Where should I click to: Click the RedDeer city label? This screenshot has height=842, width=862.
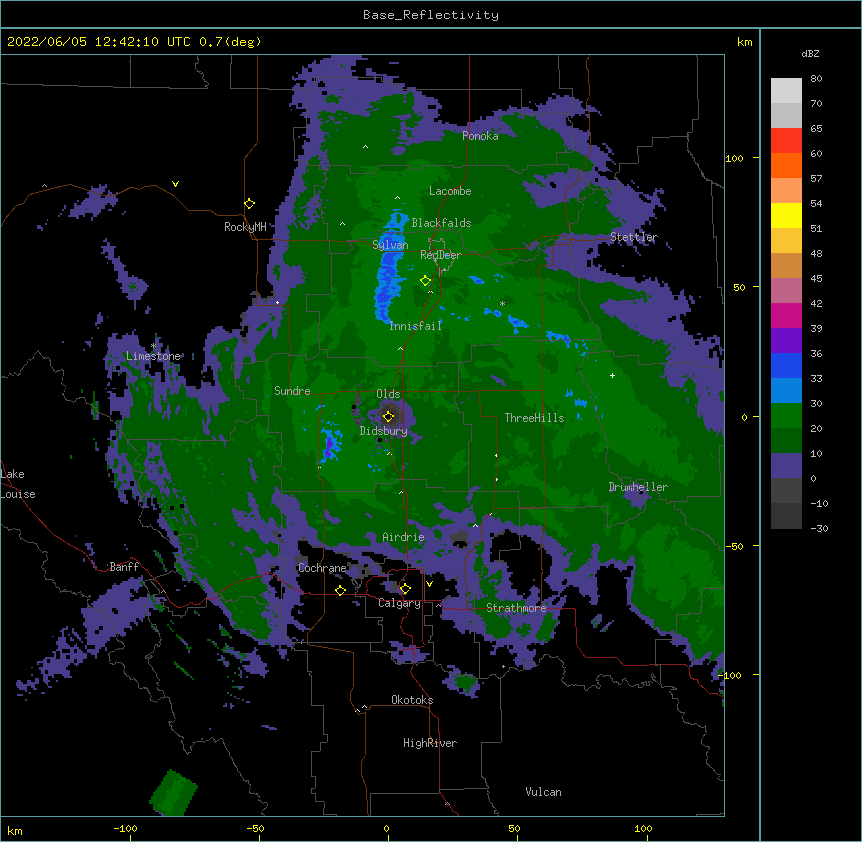441,255
